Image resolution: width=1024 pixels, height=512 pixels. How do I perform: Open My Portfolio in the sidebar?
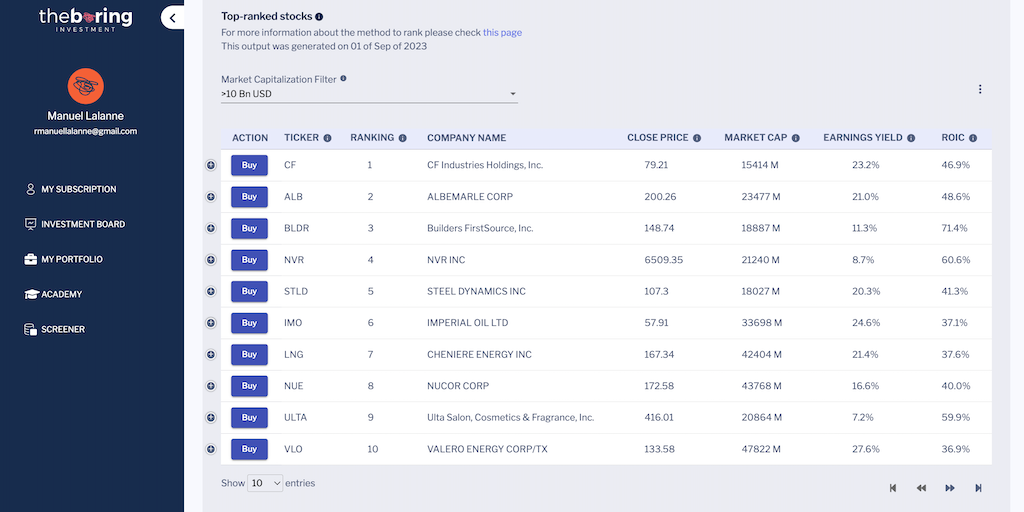coord(71,259)
